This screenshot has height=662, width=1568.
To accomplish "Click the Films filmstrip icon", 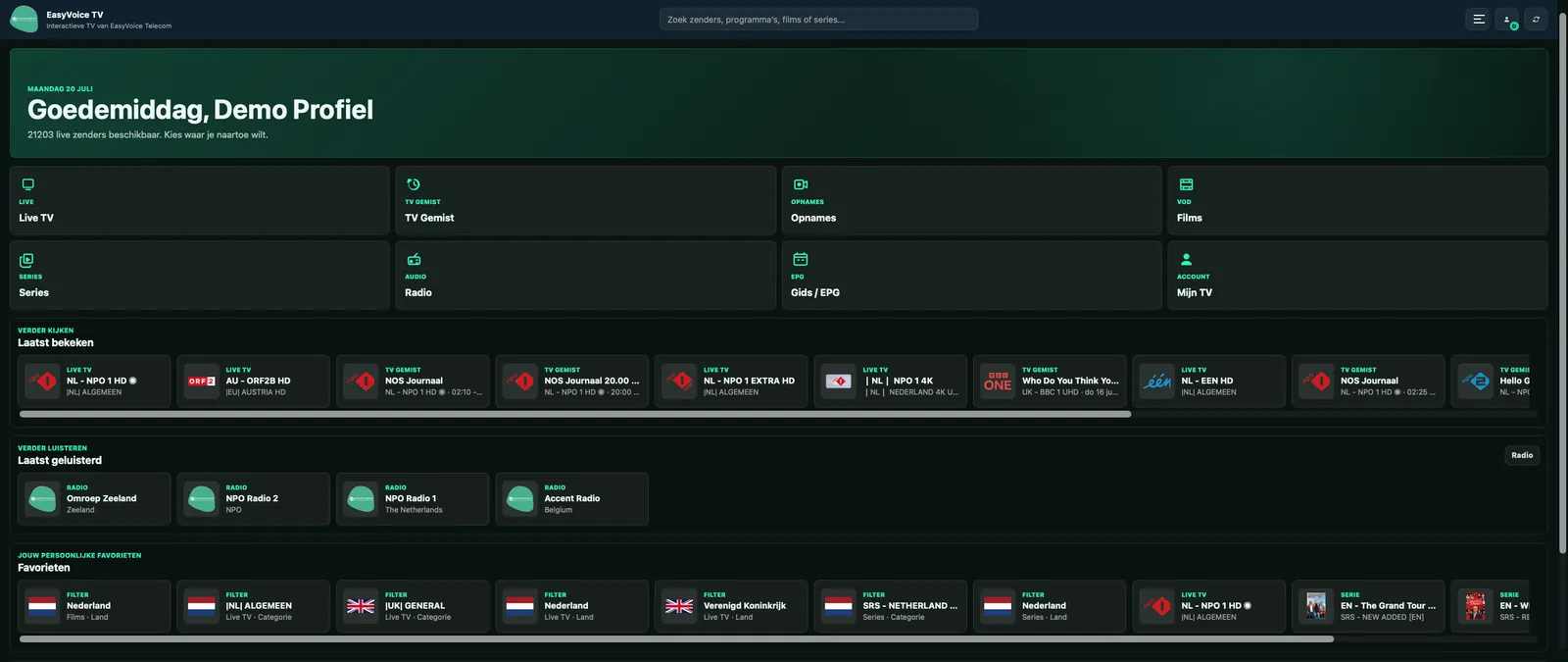I will [1186, 184].
